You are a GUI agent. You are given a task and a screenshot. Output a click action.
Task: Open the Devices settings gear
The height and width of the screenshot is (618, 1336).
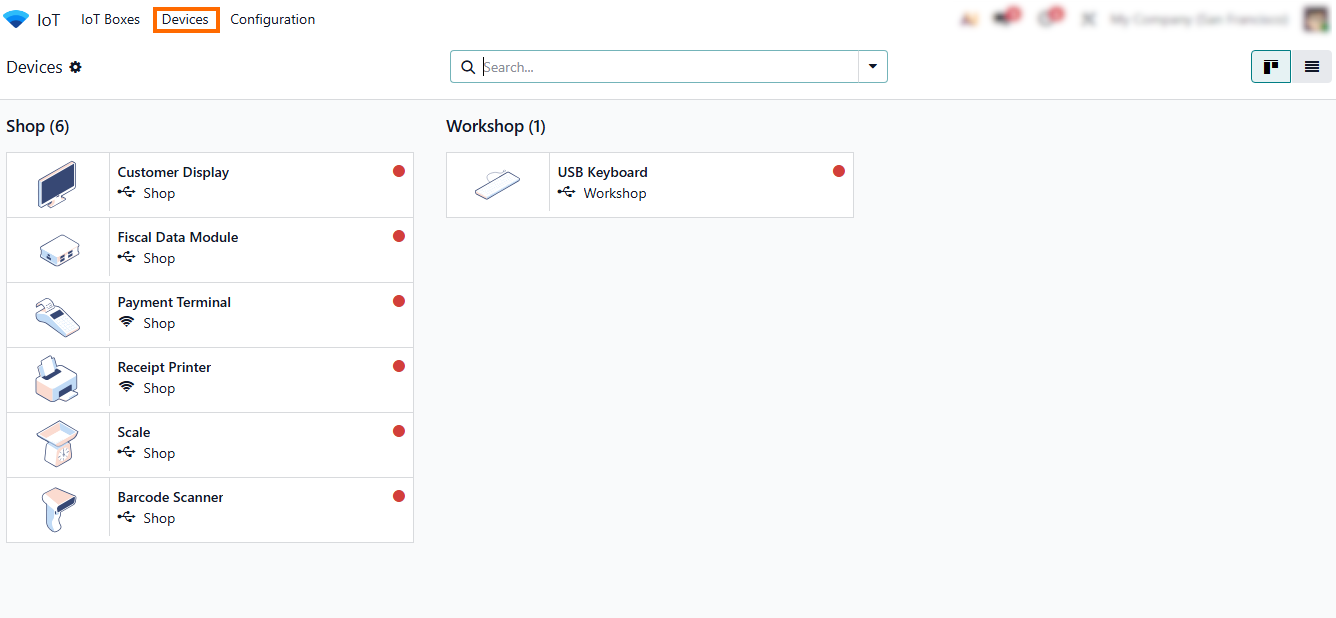click(76, 67)
